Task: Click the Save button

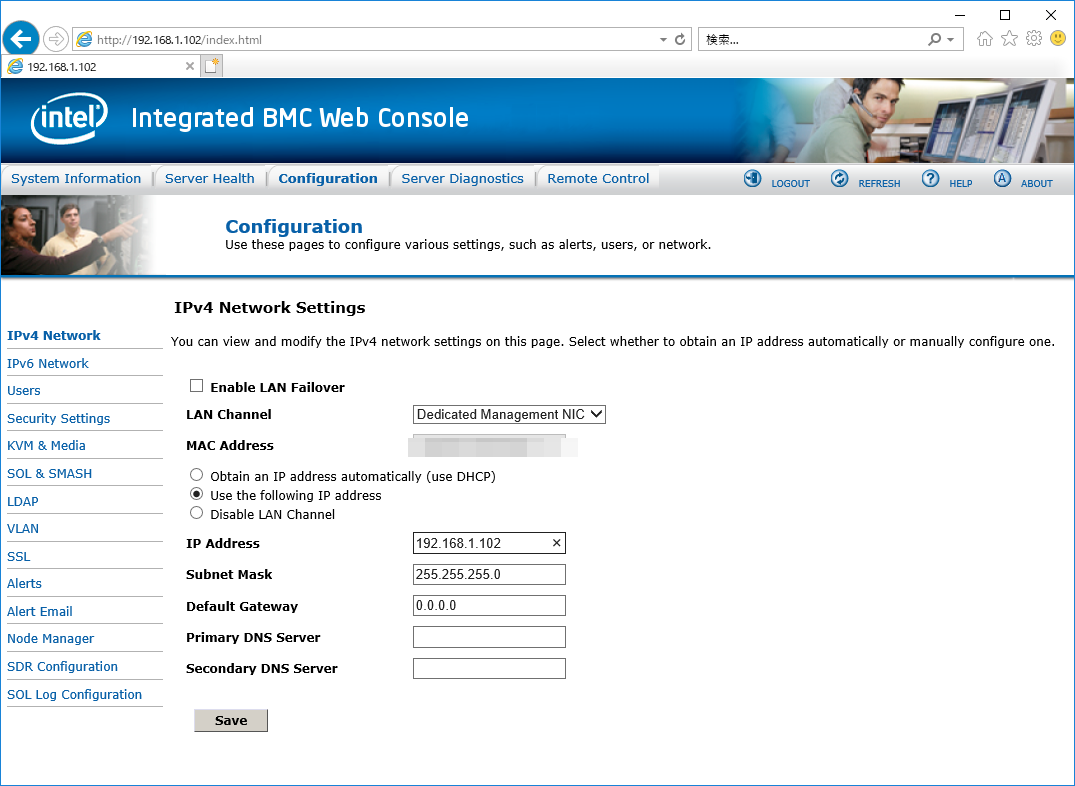Action: point(231,720)
